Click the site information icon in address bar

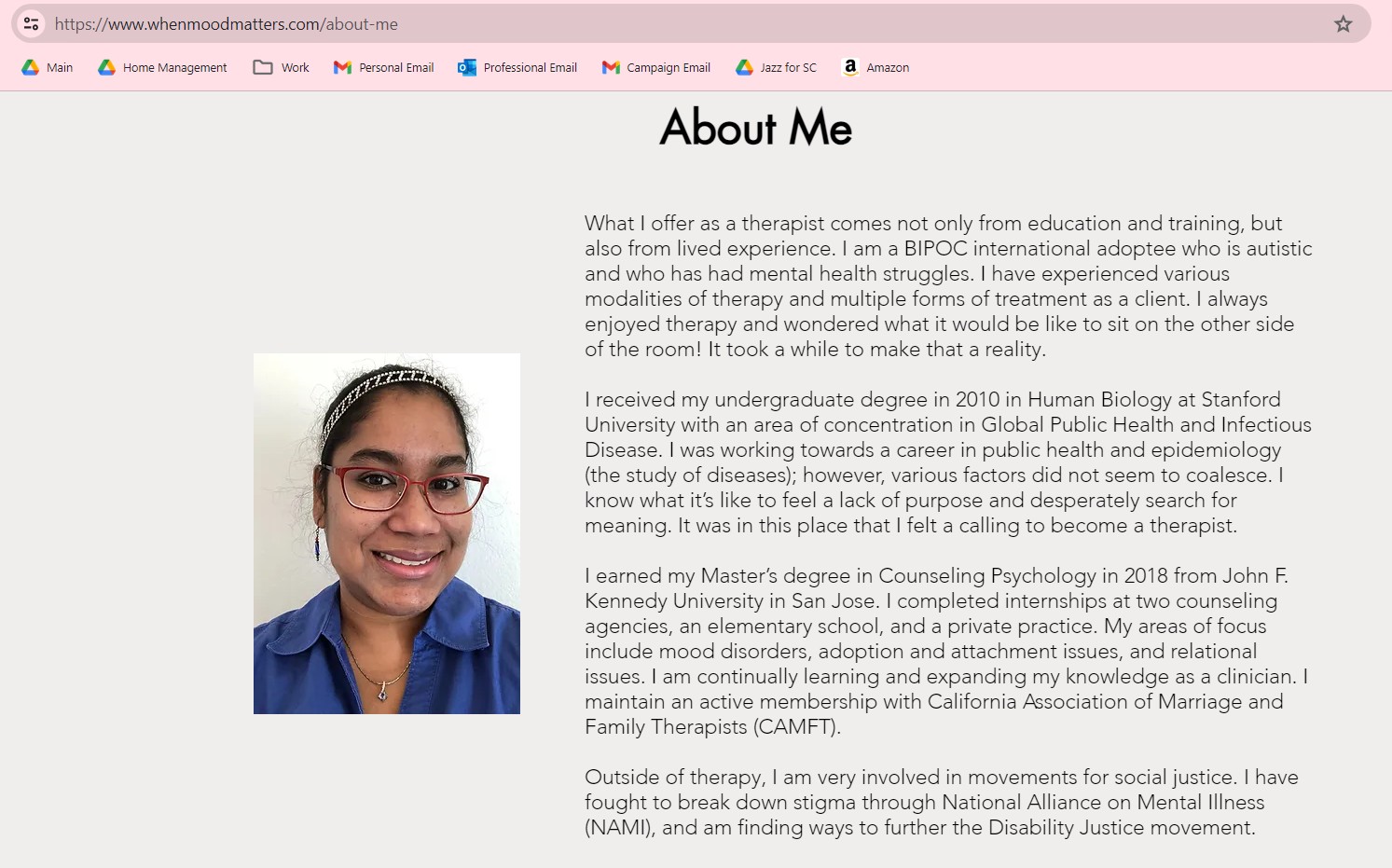(x=31, y=24)
